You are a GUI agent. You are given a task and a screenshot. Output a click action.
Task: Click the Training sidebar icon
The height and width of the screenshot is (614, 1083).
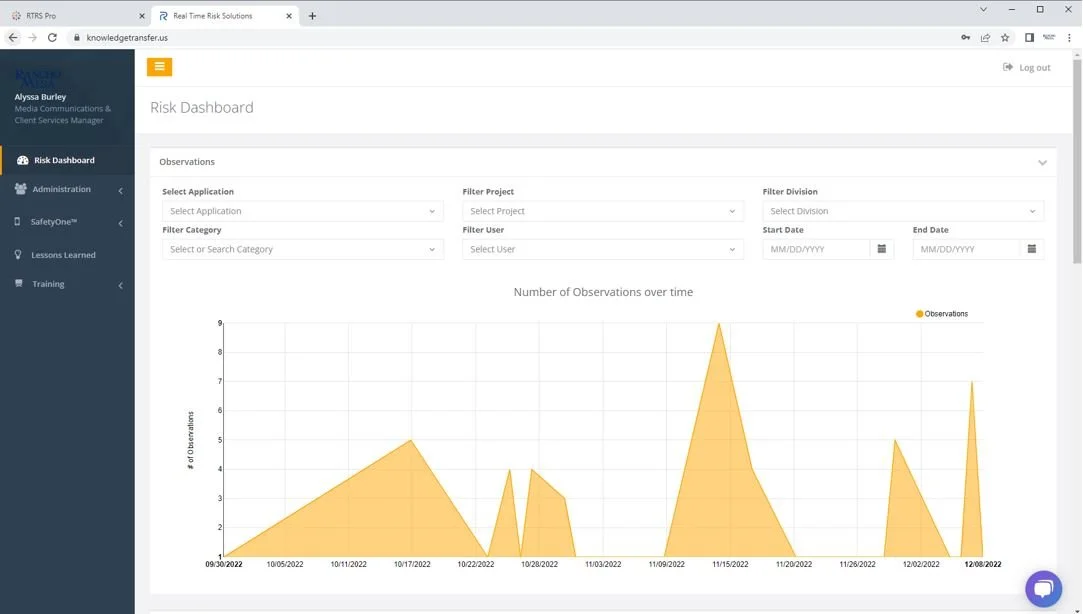(x=19, y=283)
